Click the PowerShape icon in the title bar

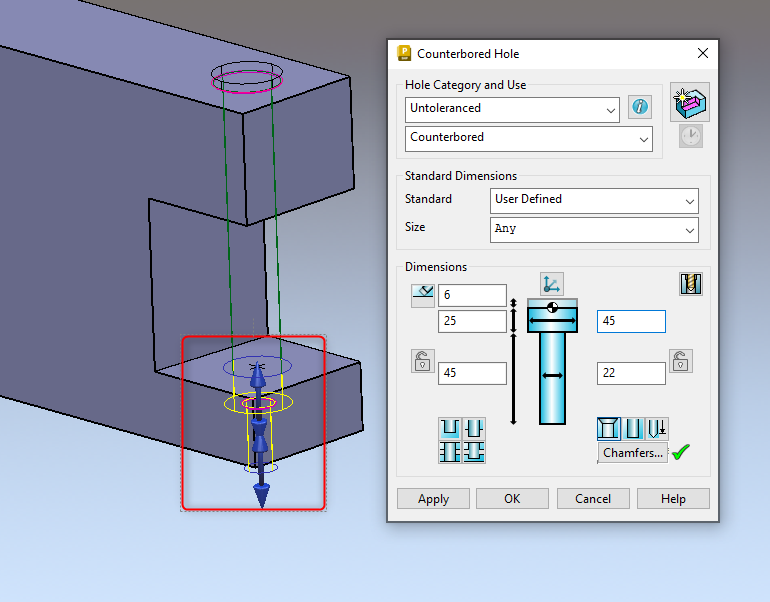pyautogui.click(x=404, y=53)
